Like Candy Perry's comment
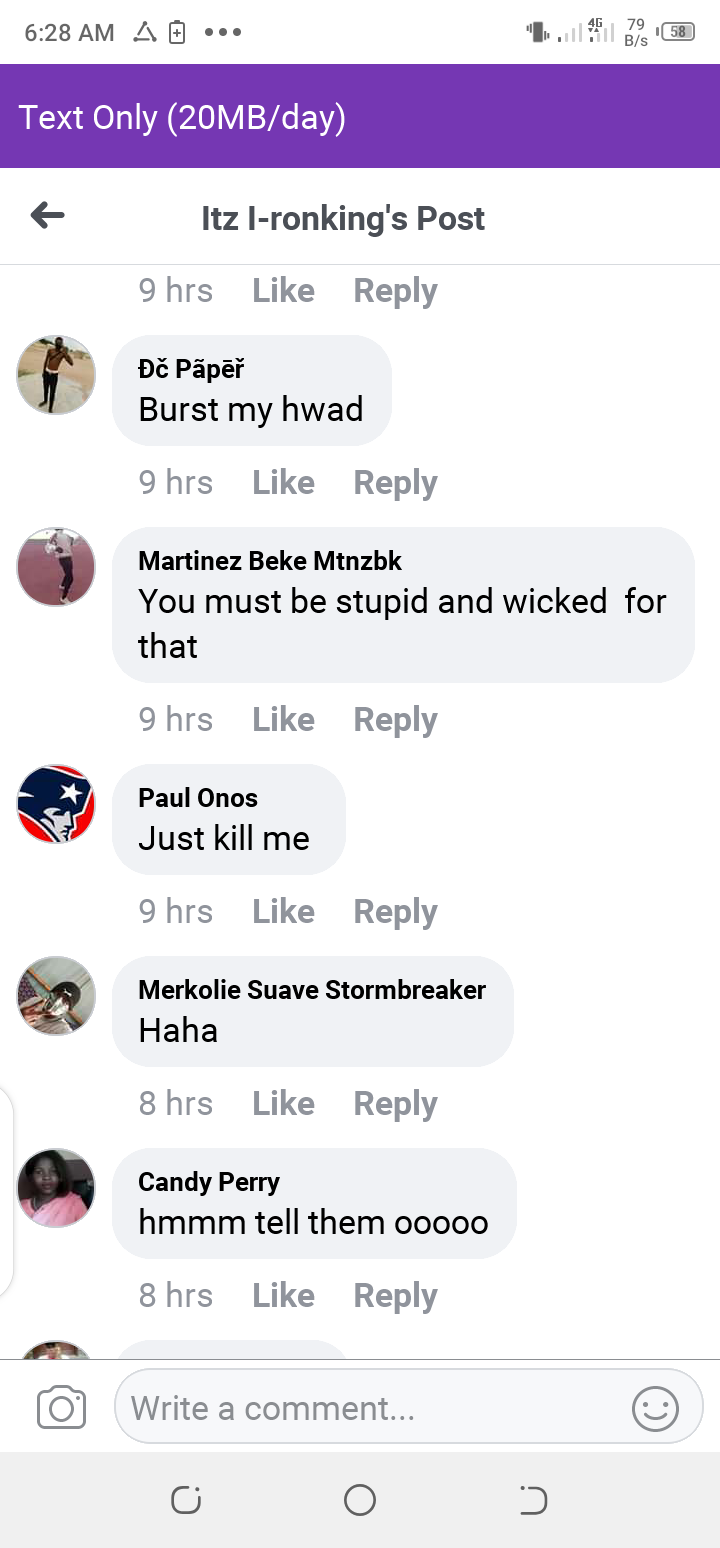This screenshot has height=1548, width=720. point(284,1296)
